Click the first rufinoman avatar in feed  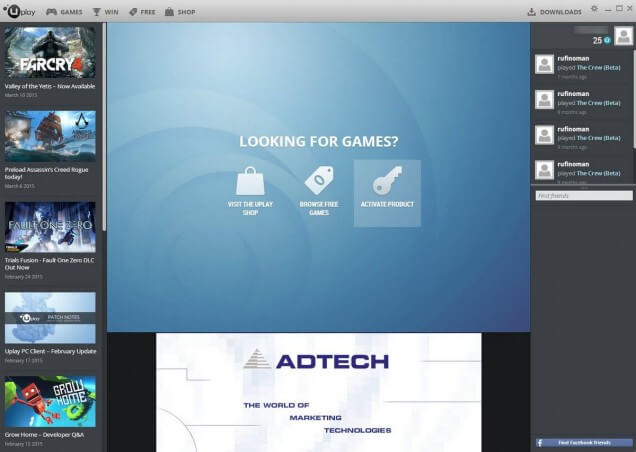tap(544, 64)
